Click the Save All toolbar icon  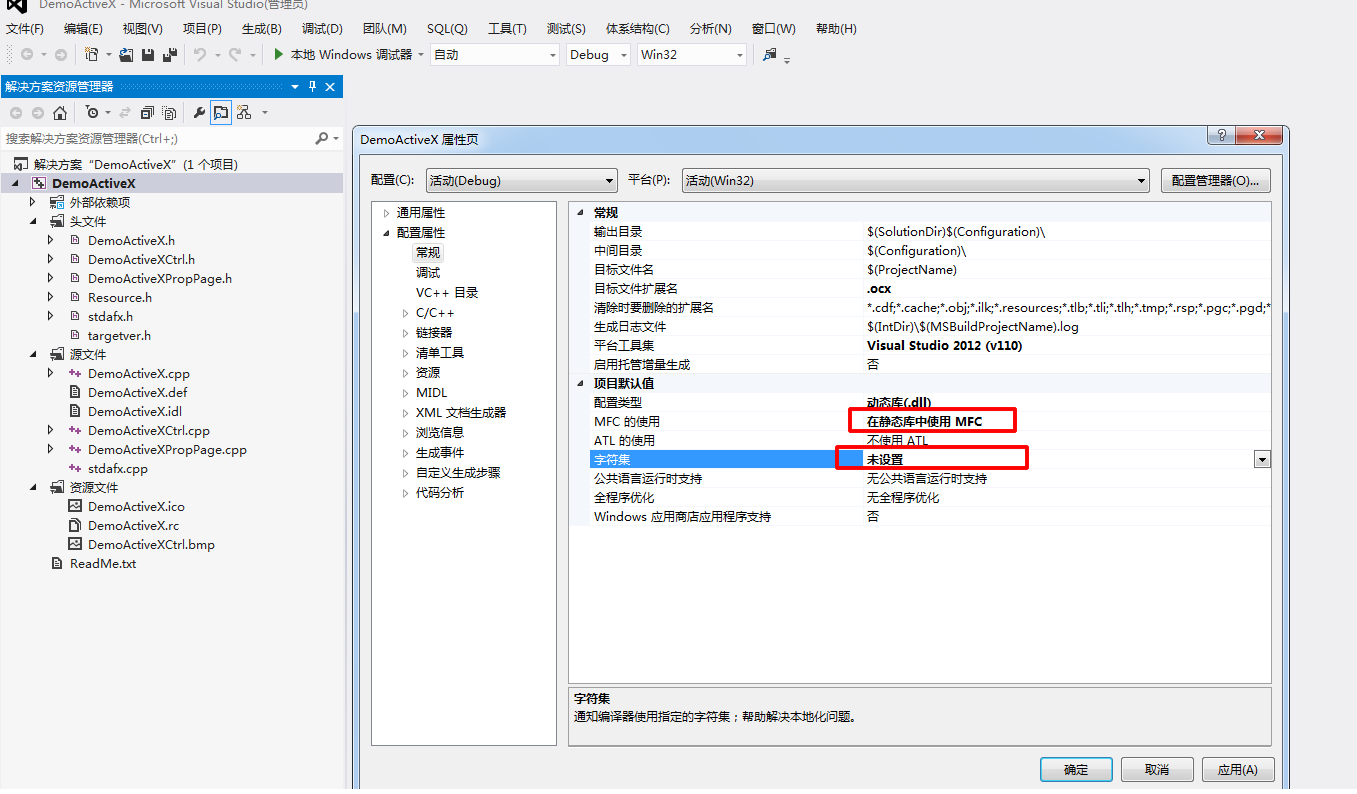click(169, 55)
